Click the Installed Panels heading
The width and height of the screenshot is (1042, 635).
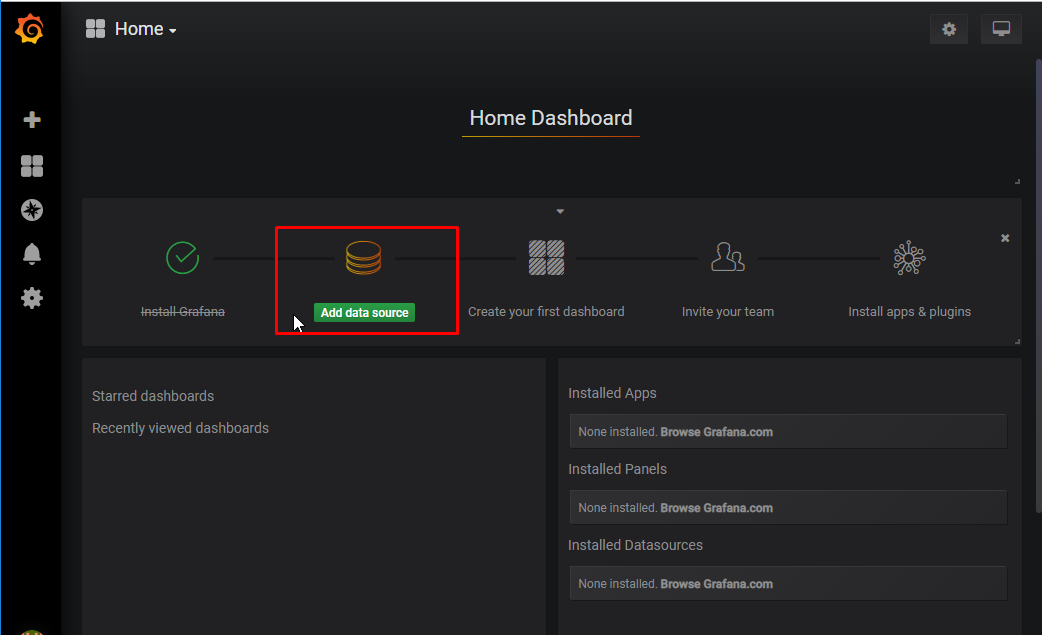tap(617, 469)
